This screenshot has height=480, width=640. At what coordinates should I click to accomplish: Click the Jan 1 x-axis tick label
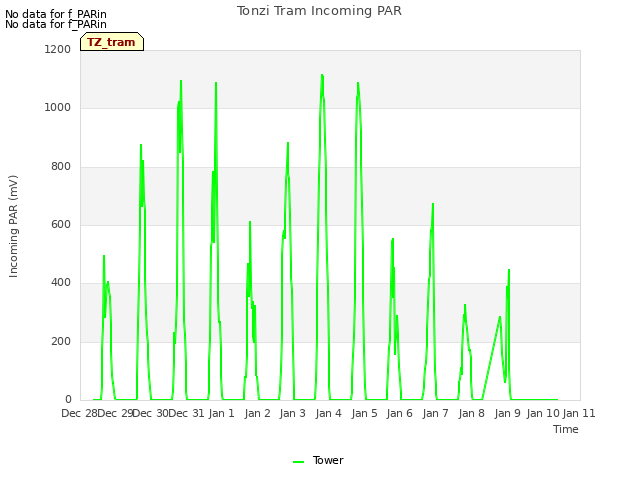(x=222, y=413)
